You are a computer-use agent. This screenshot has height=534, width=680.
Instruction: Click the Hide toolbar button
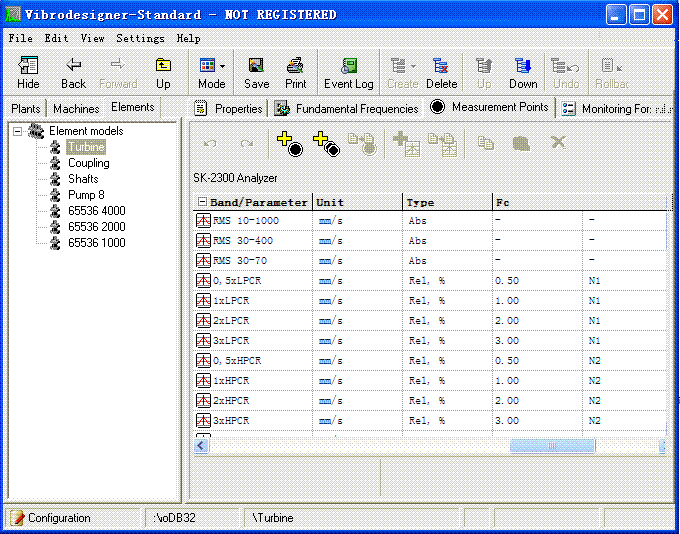coord(28,72)
